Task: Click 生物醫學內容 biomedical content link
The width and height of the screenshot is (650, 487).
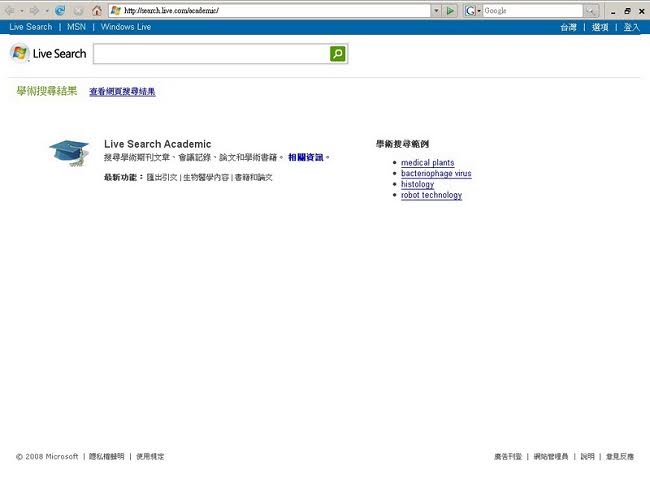Action: [206, 177]
